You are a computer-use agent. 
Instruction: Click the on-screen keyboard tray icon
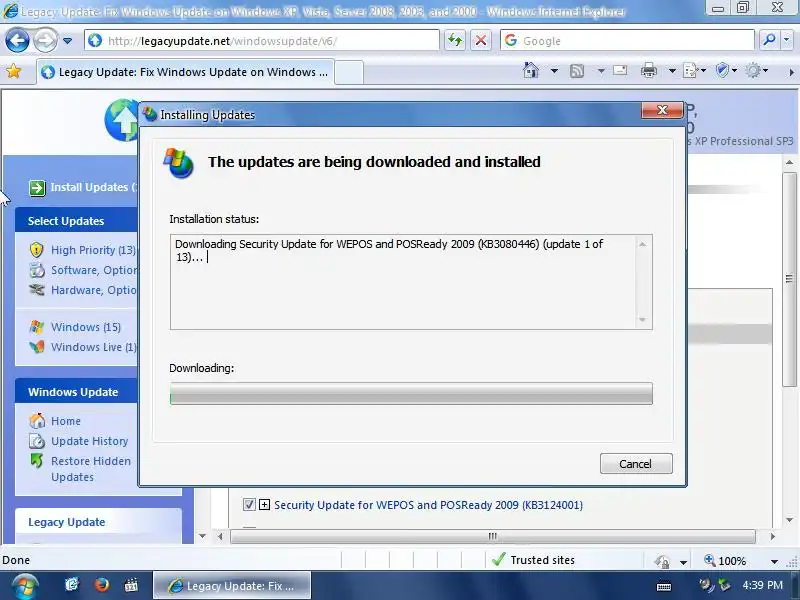(664, 586)
